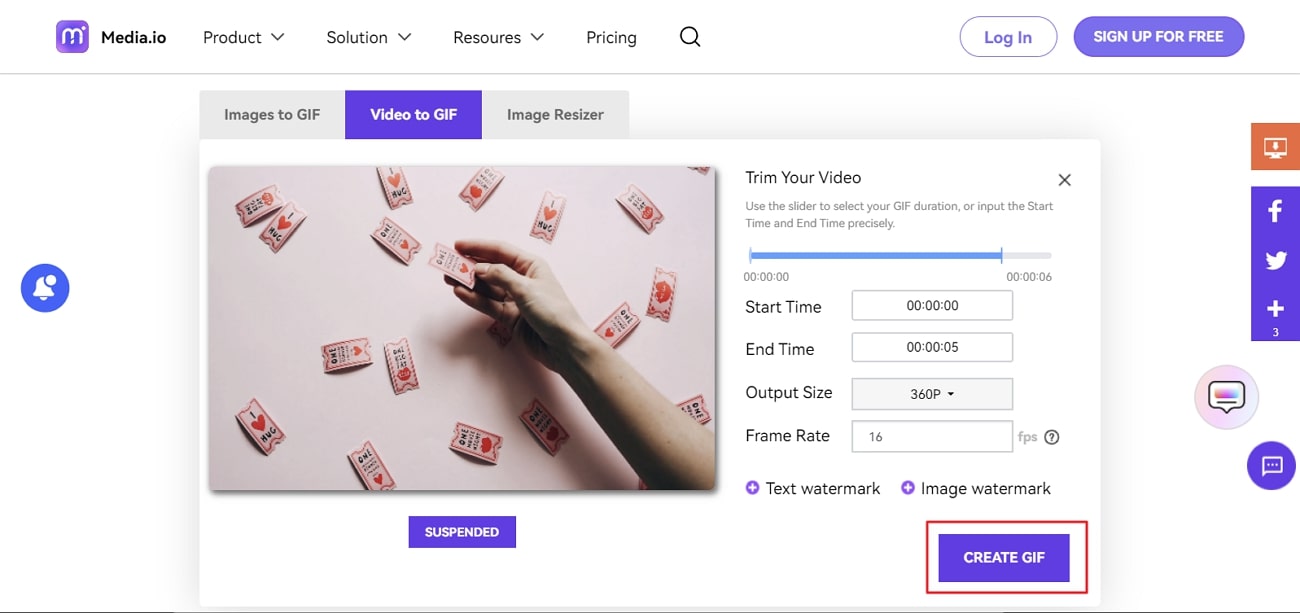Open the orange desktop download icon
The height and width of the screenshot is (613, 1300).
click(1275, 147)
